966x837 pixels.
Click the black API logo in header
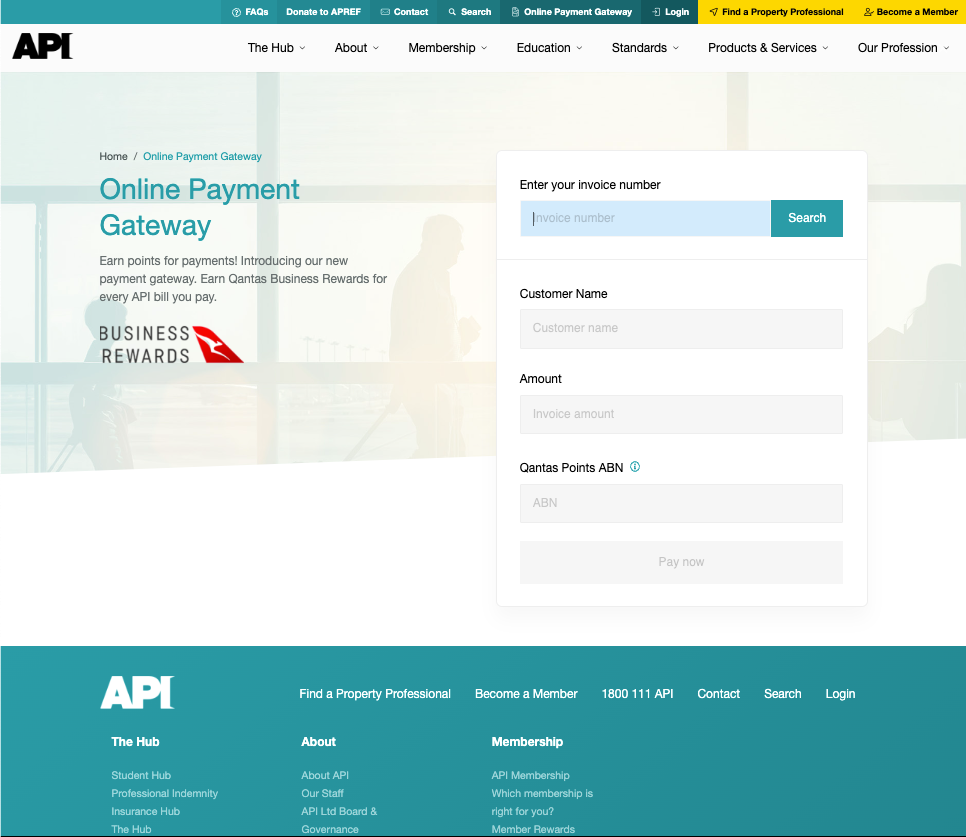[43, 46]
